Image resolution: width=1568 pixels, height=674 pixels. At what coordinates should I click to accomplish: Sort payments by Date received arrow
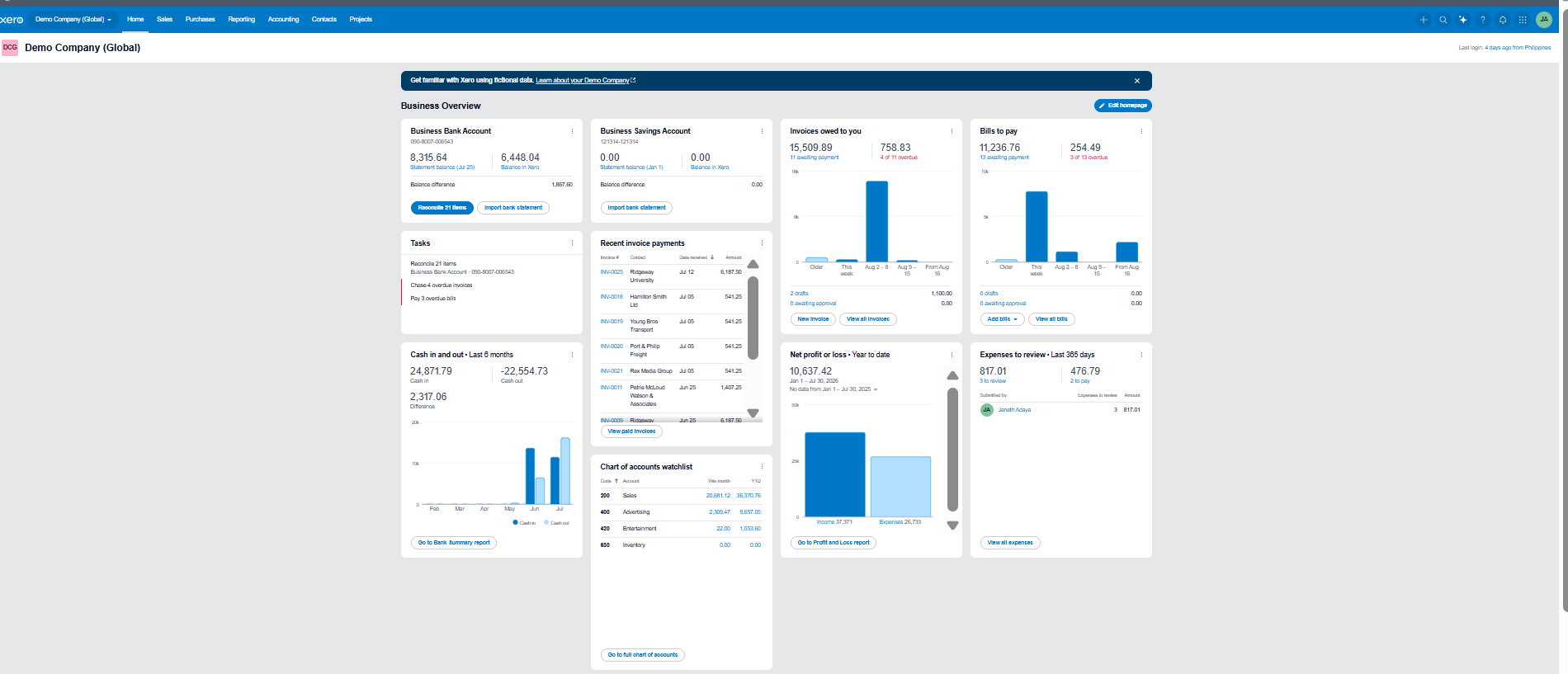tap(712, 257)
